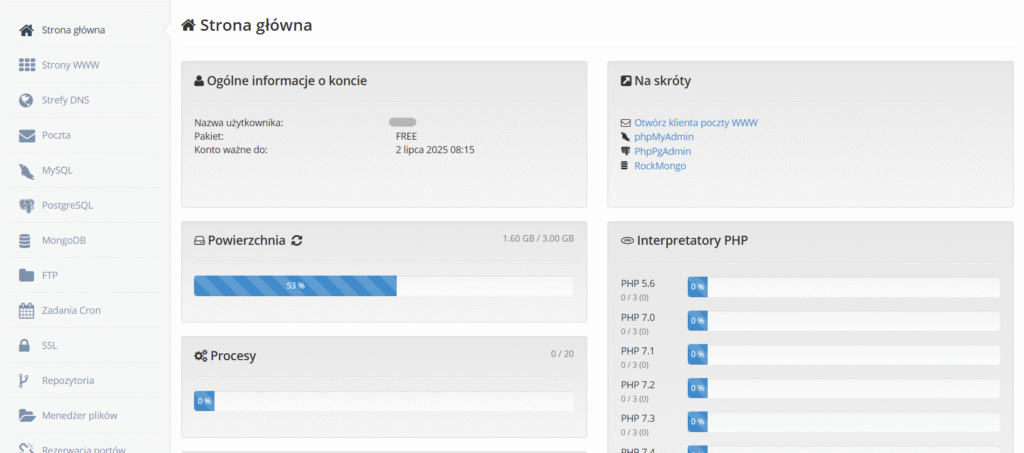Click the FTP folder icon

pos(26,275)
